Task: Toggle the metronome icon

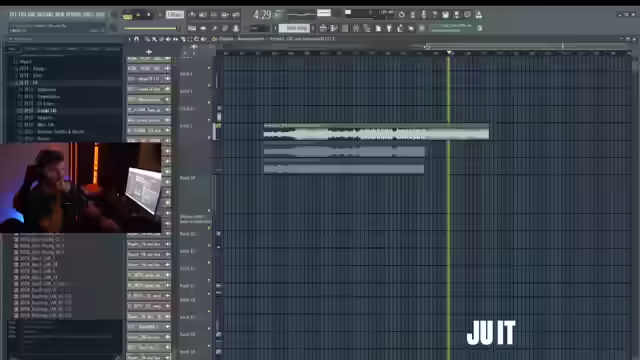Action: coord(192,15)
